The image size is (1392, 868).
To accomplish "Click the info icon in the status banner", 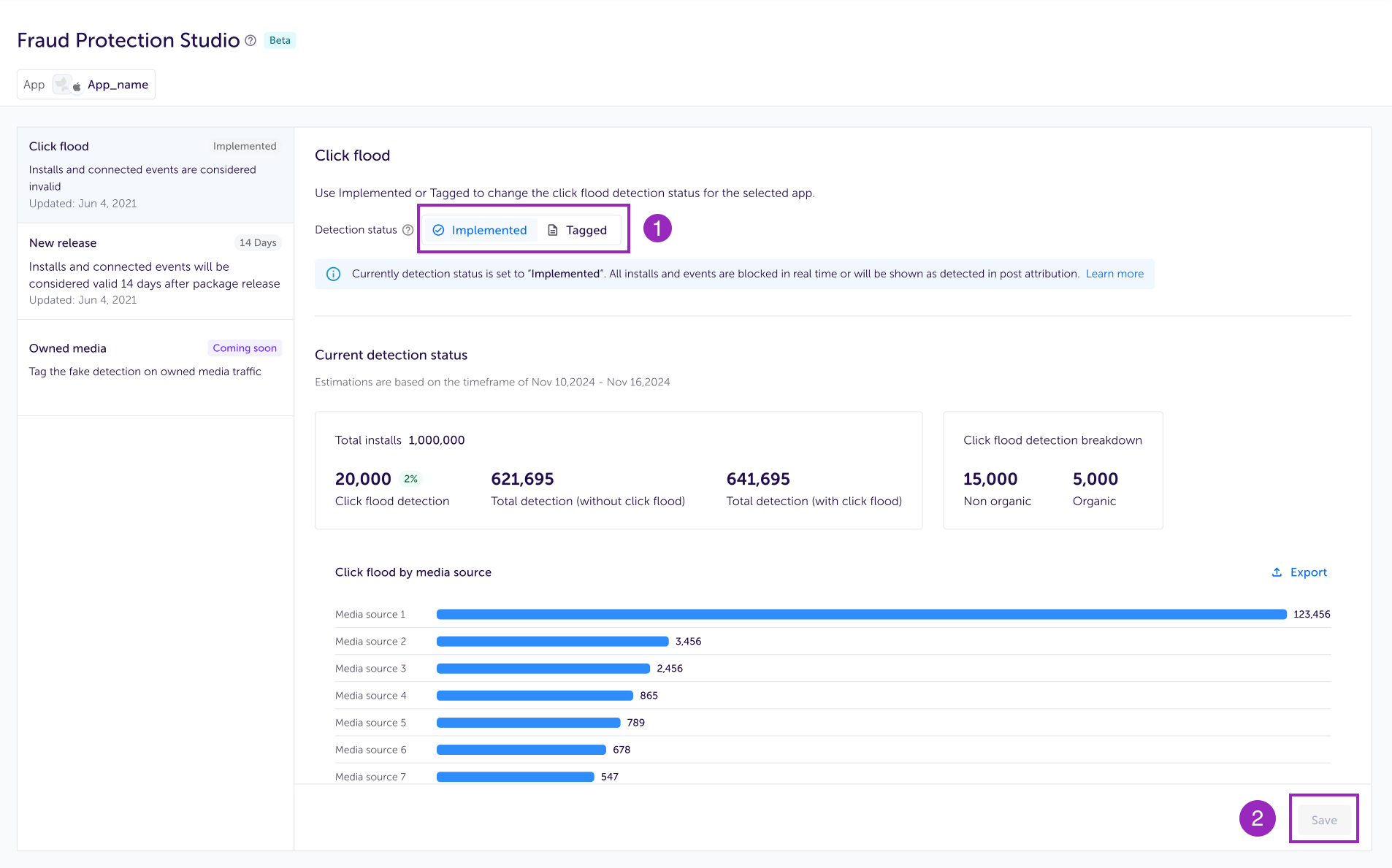I will pos(333,274).
